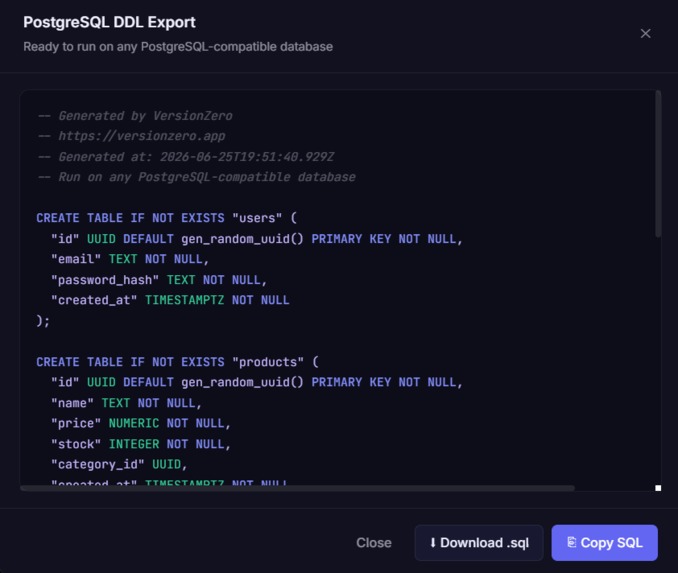Click the "email" TEXT NOT NULL line

[x=130, y=259]
